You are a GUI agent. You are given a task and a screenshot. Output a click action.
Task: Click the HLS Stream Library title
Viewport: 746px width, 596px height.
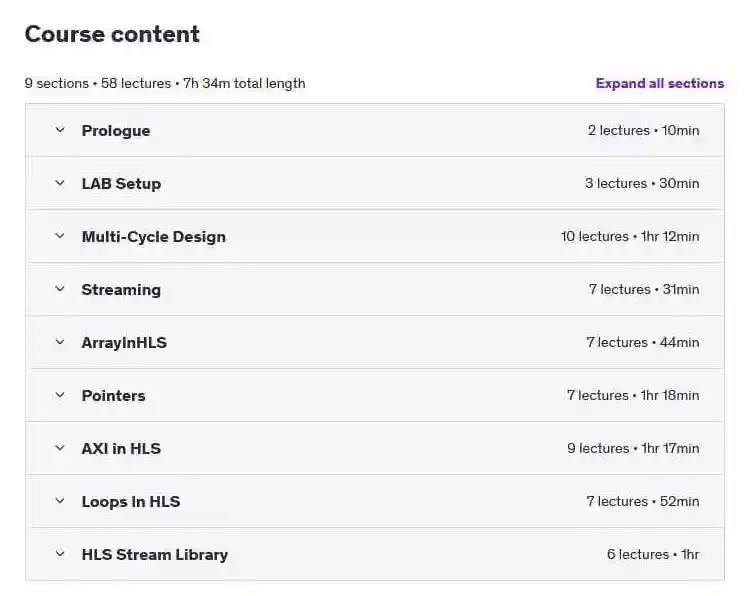[x=155, y=555]
